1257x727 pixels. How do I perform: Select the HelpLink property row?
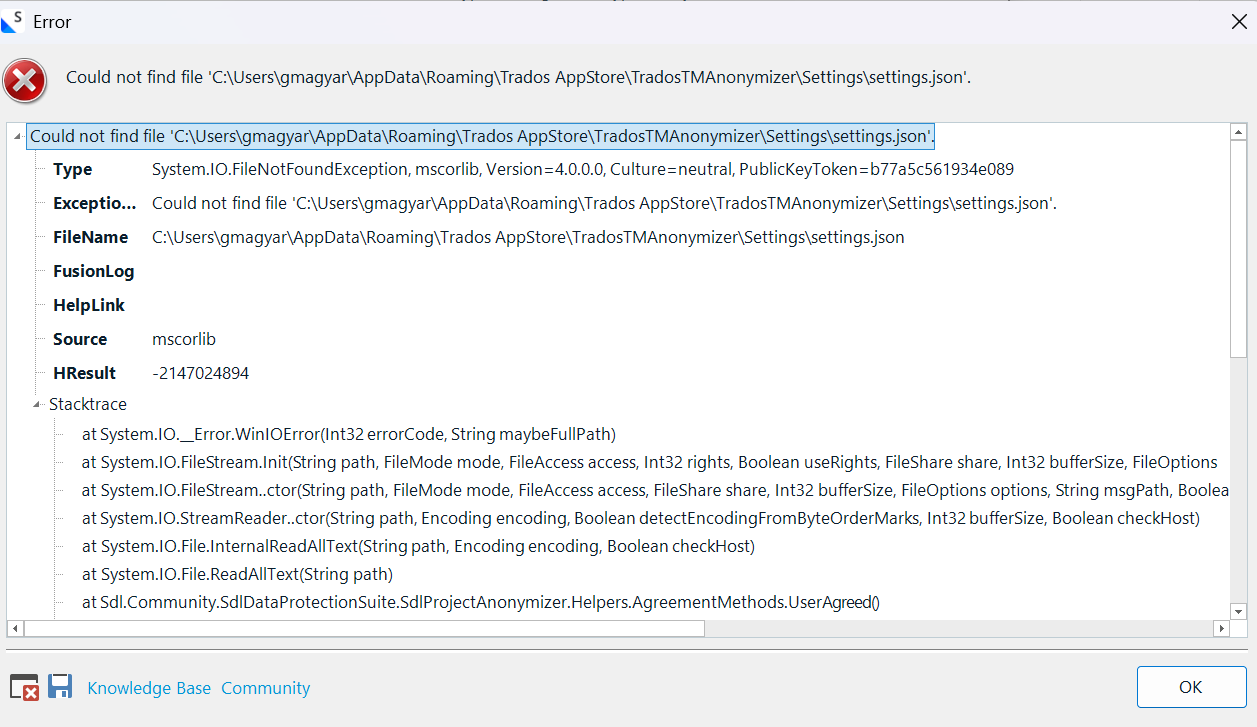(x=89, y=305)
